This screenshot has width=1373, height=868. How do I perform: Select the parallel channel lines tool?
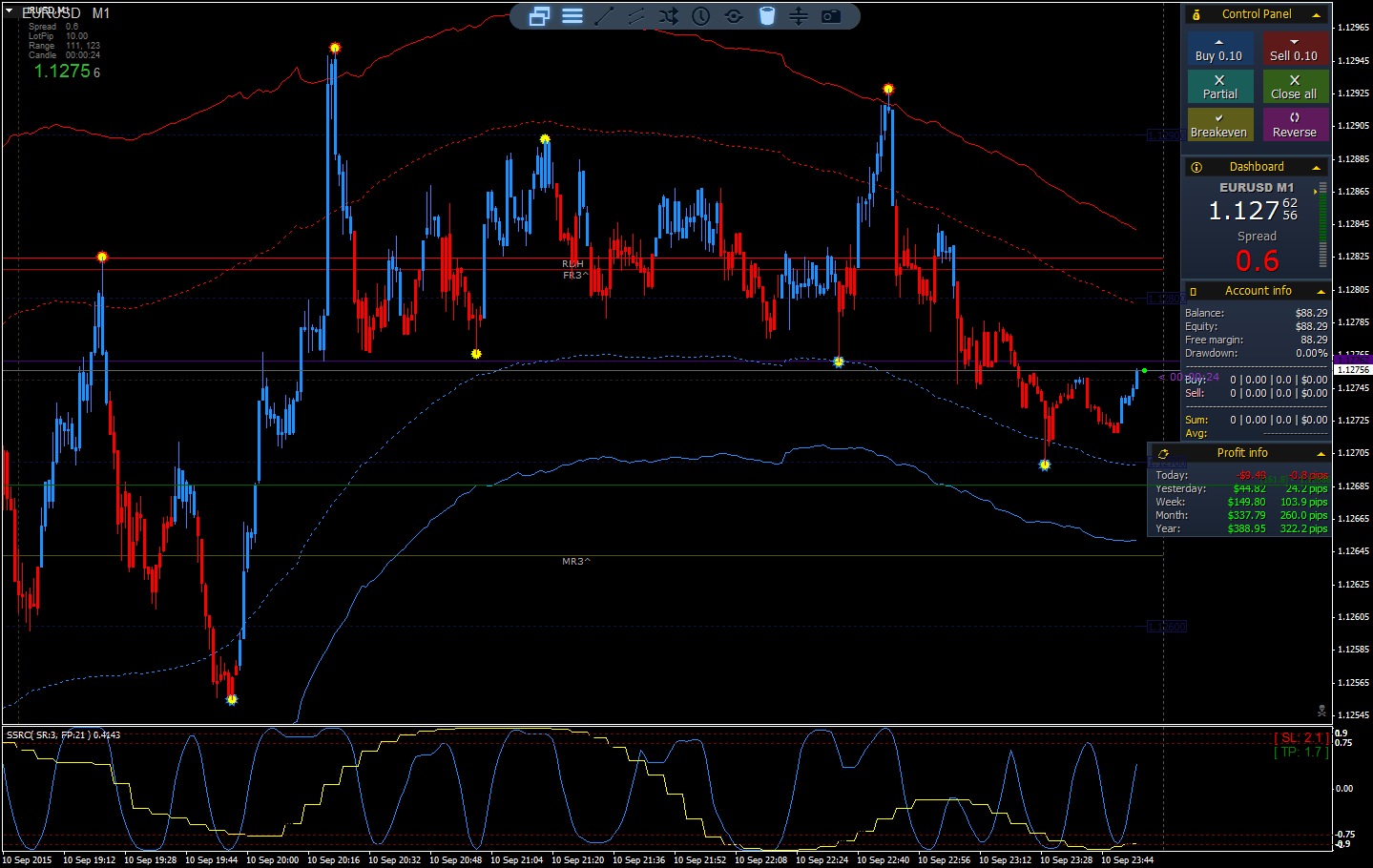click(x=636, y=16)
